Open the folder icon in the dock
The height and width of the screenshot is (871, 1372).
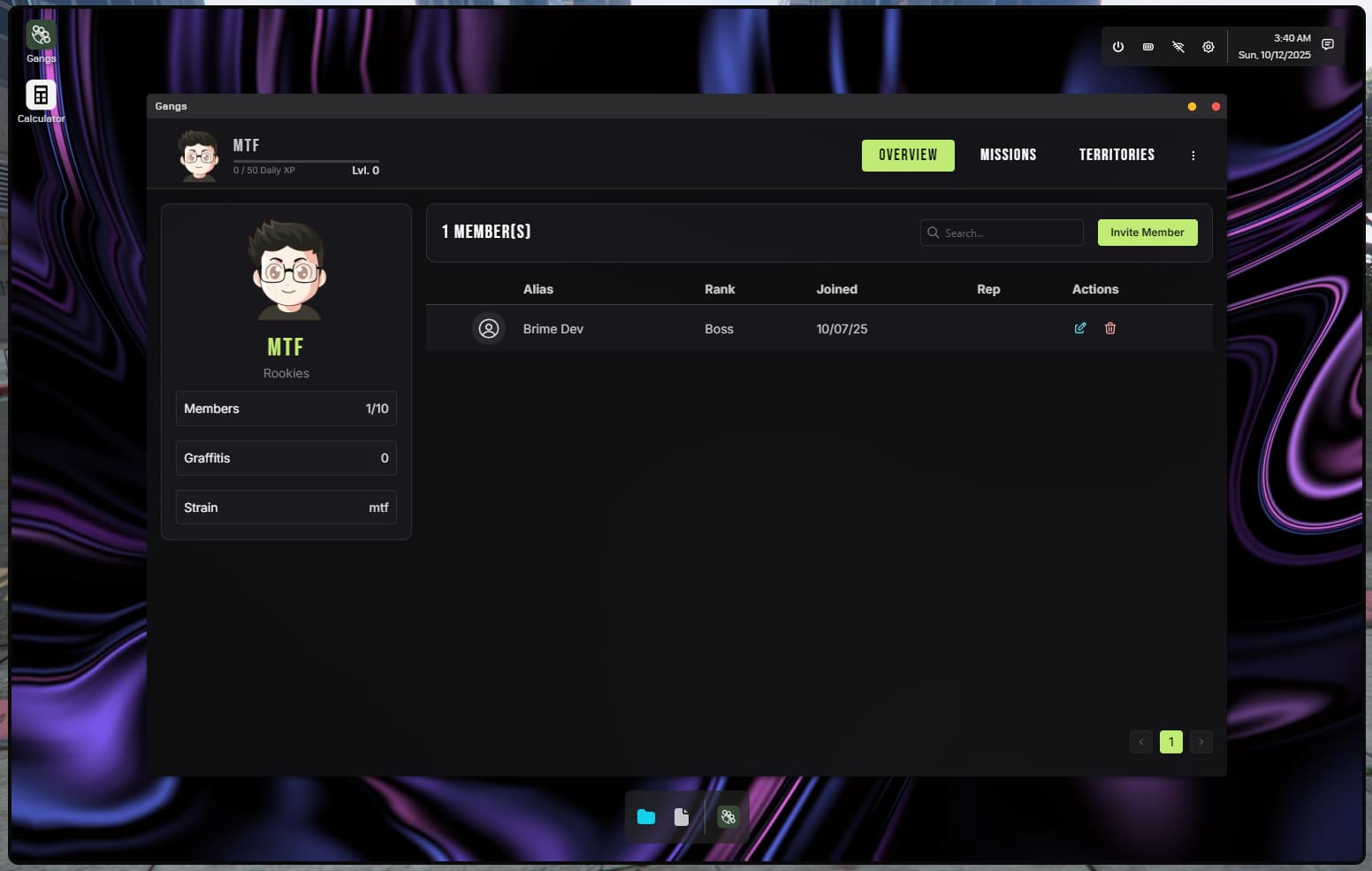click(646, 817)
